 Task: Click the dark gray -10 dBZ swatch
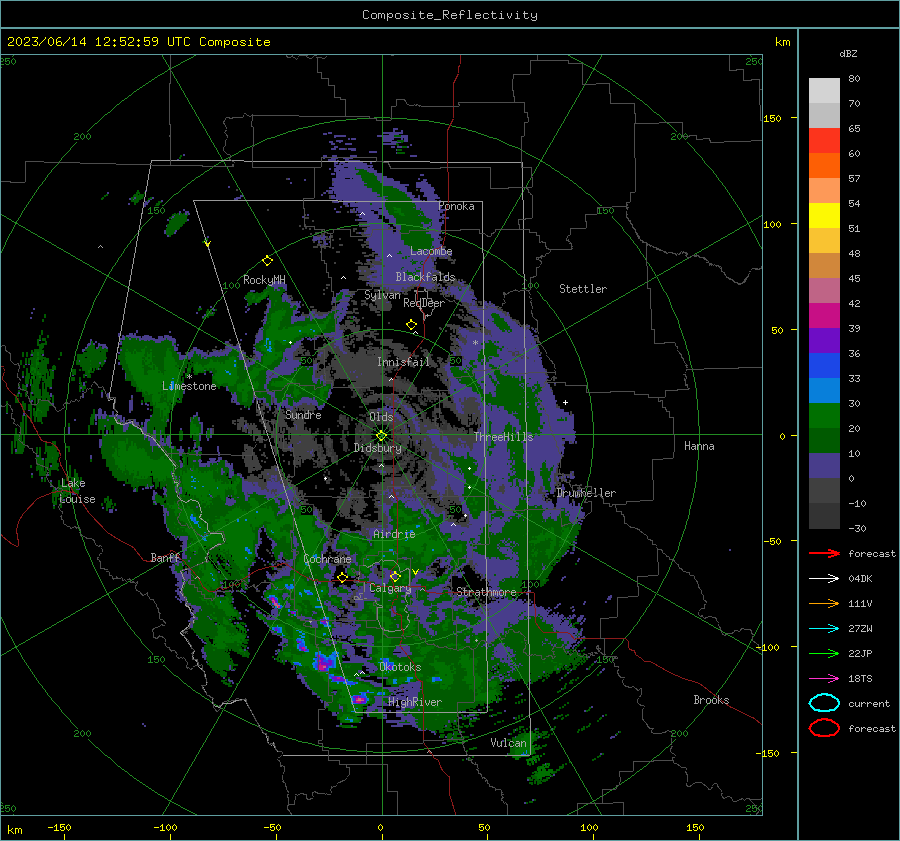(824, 515)
